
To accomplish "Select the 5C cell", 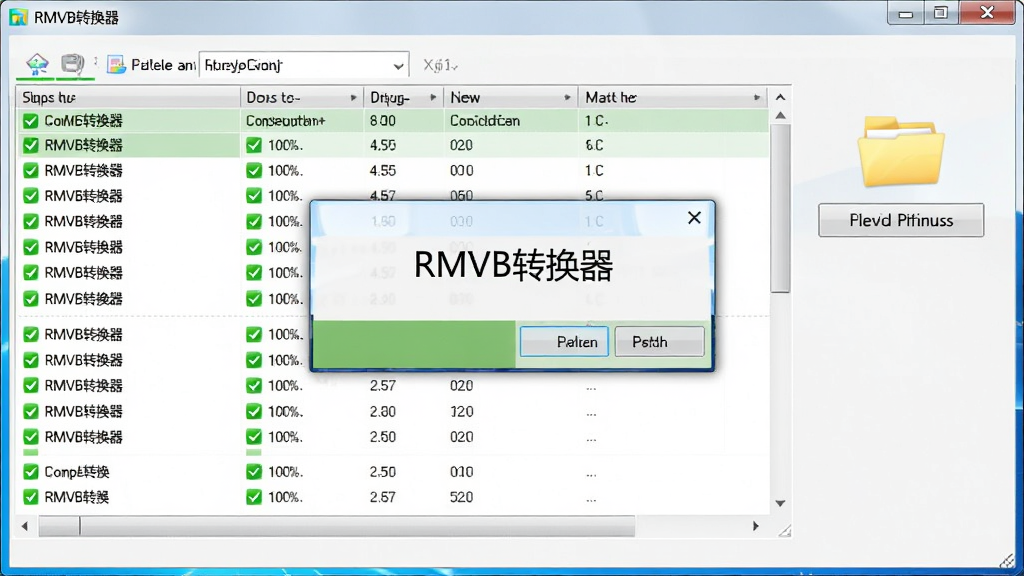I will tap(594, 195).
